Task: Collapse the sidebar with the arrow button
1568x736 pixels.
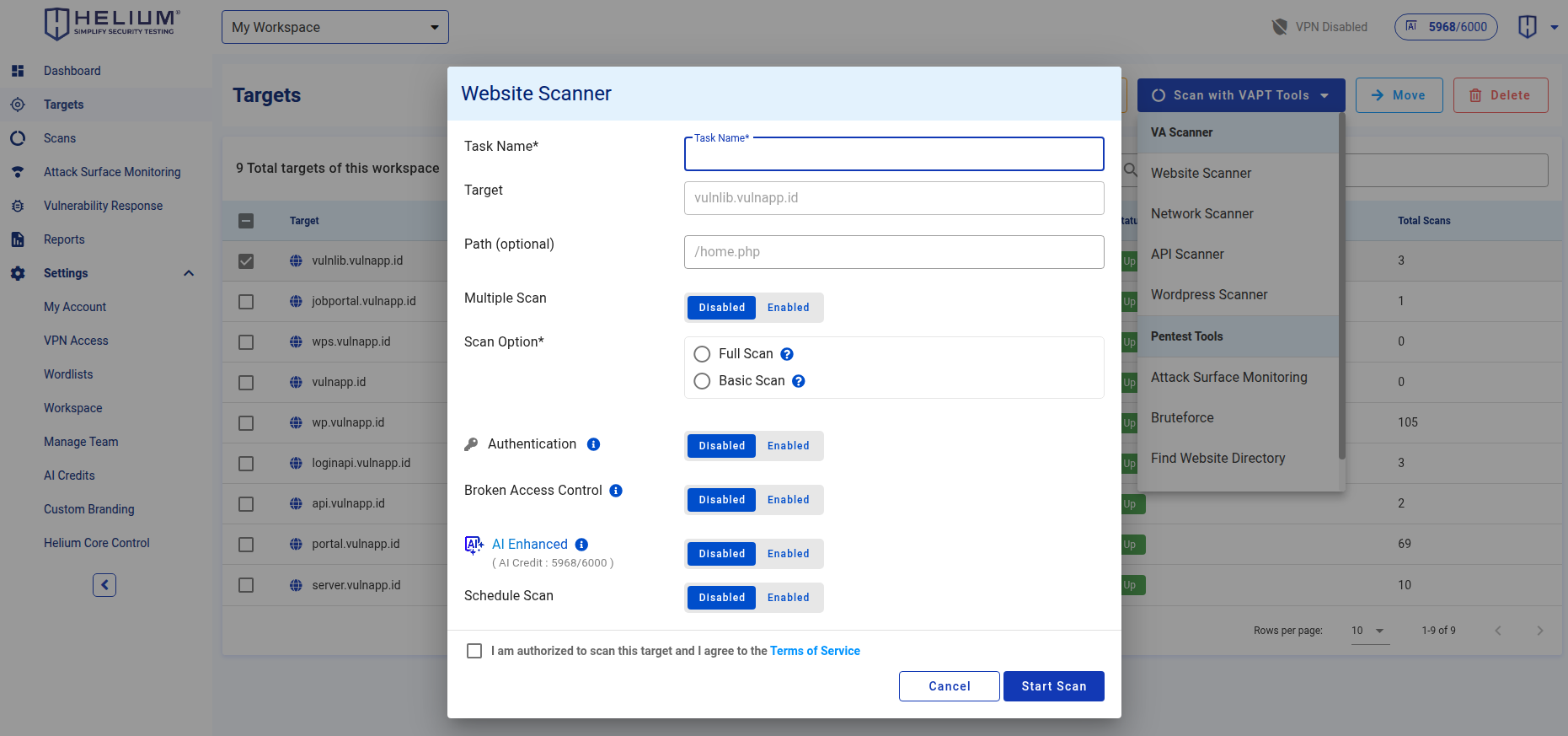Action: coord(104,585)
